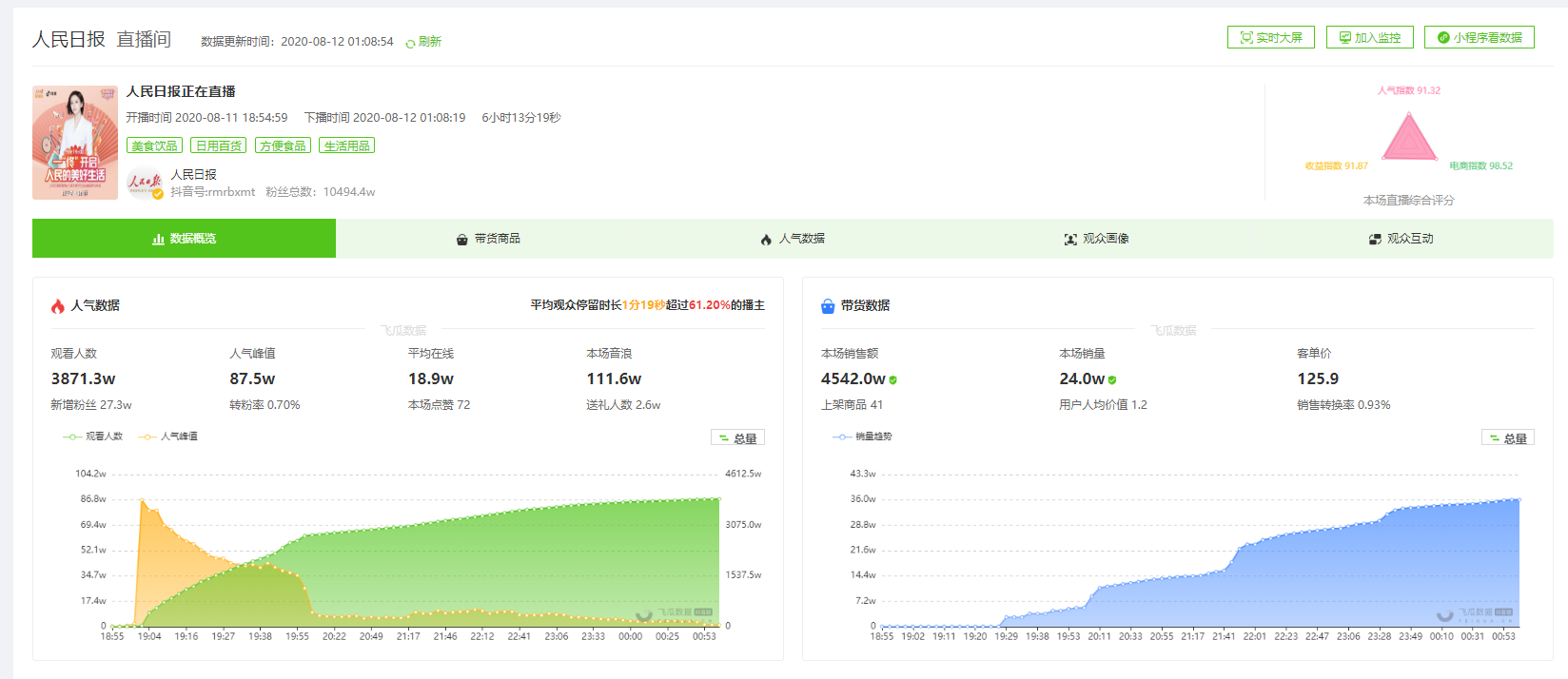Image resolution: width=1568 pixels, height=679 pixels.
Task: Click the 用户人均价值 1.2 text
Action: (x=1104, y=405)
